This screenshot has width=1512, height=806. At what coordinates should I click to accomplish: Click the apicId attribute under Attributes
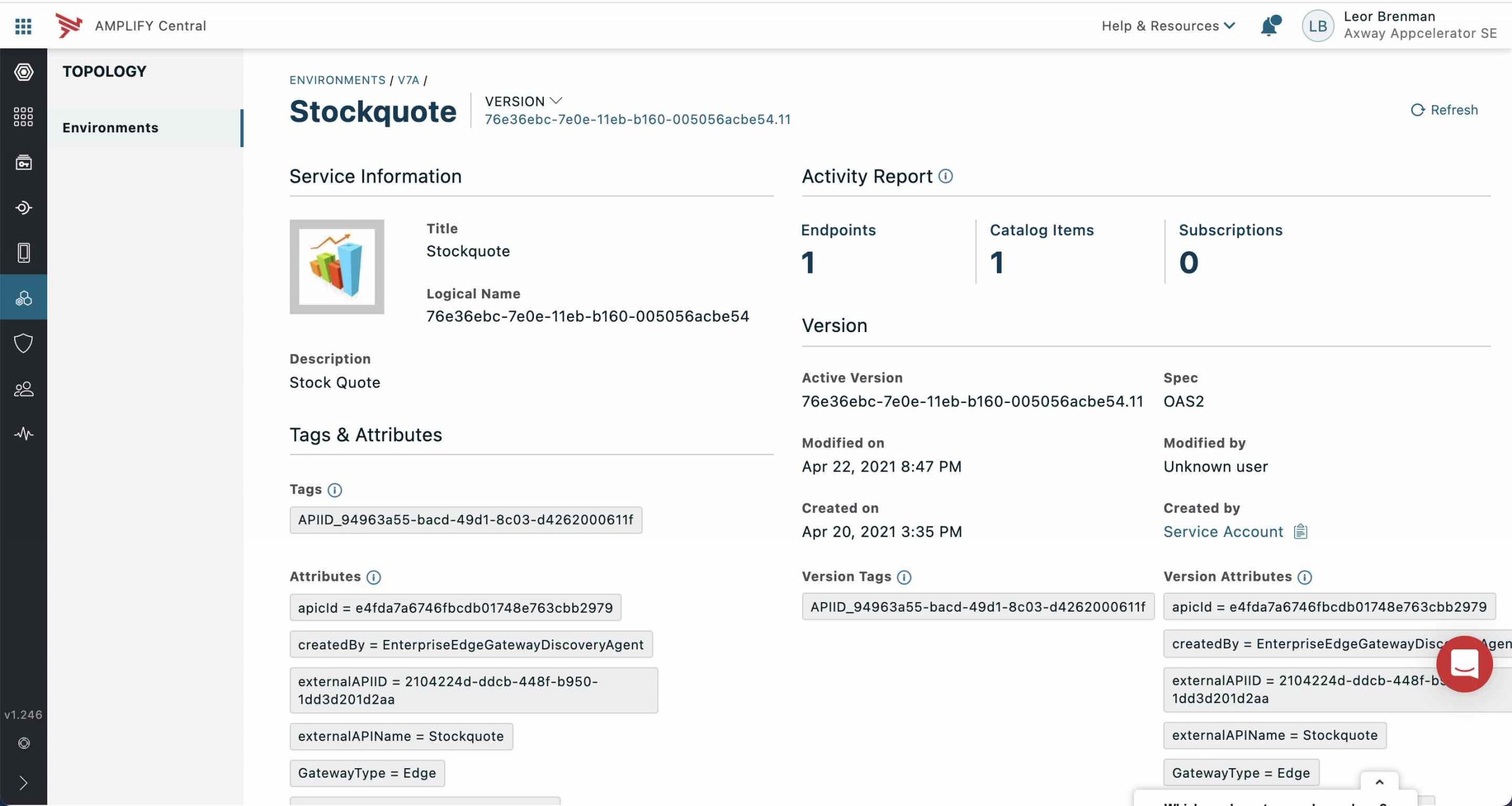pos(455,607)
